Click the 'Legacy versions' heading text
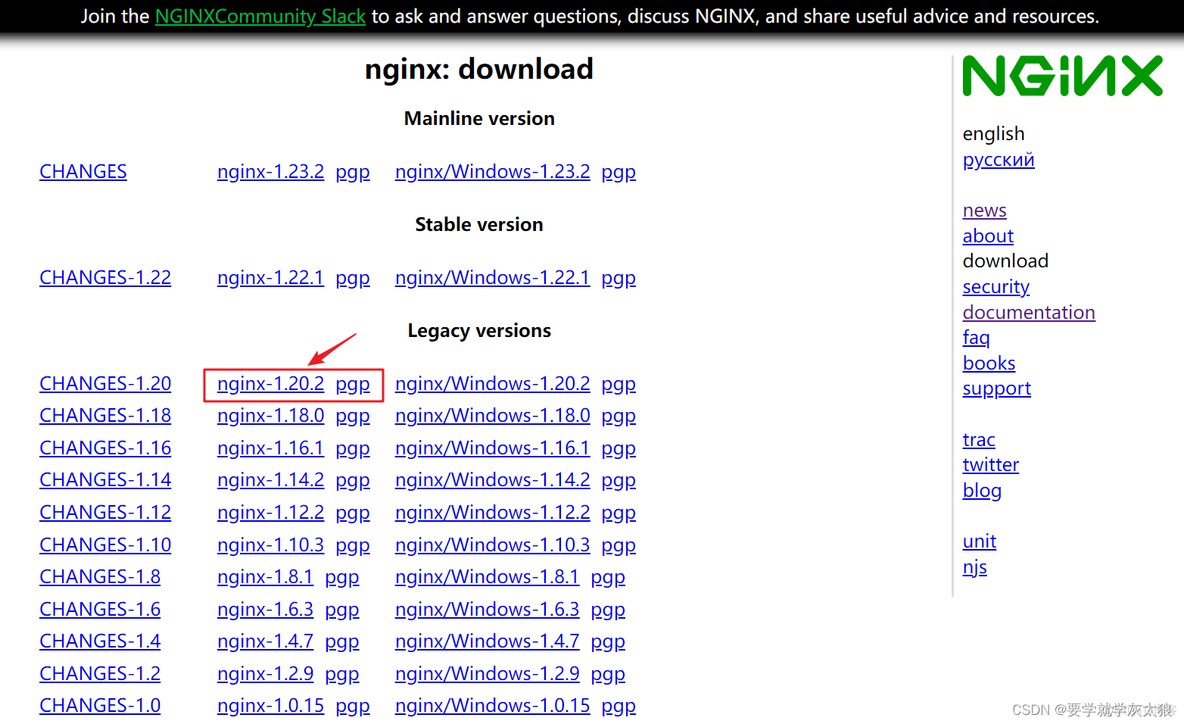Viewport: 1184px width, 724px height. pyautogui.click(x=479, y=331)
